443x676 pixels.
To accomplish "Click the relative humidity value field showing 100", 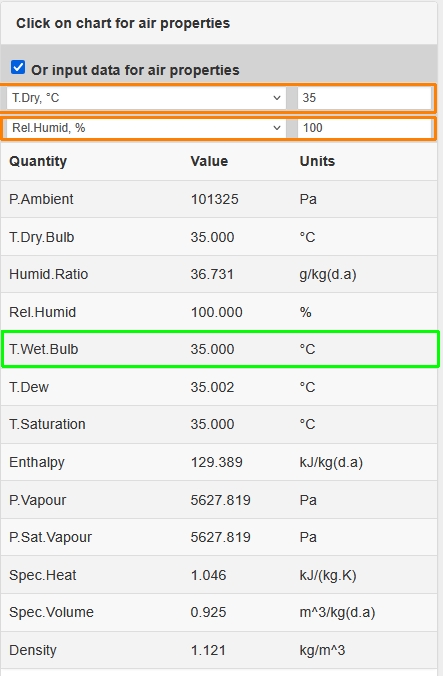I will 365,128.
